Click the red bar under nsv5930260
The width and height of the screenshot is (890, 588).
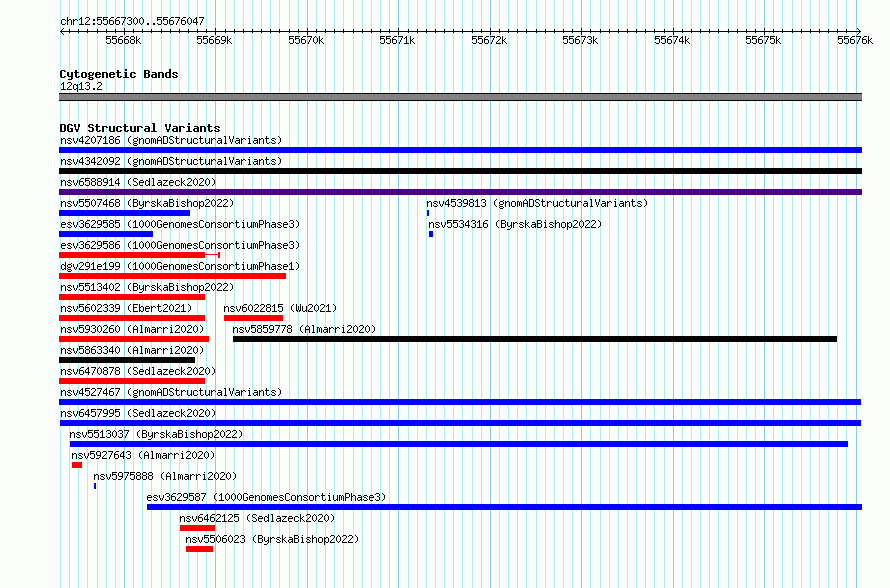point(134,339)
